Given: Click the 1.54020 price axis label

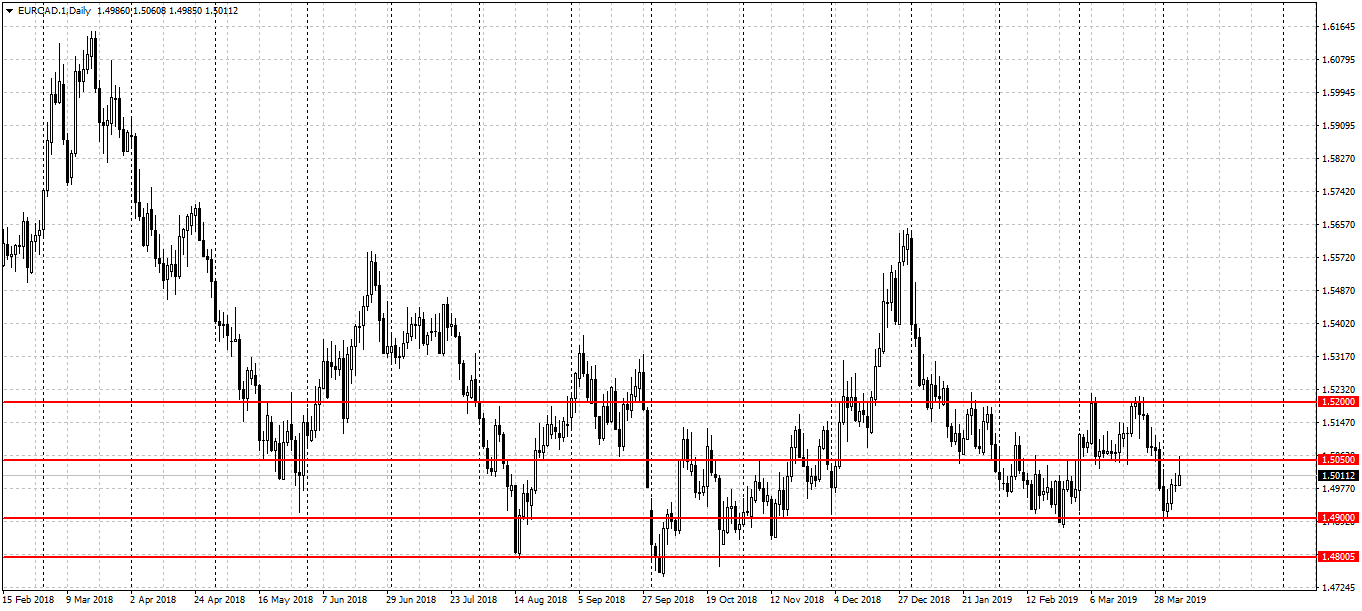Looking at the screenshot, I should (x=1338, y=324).
